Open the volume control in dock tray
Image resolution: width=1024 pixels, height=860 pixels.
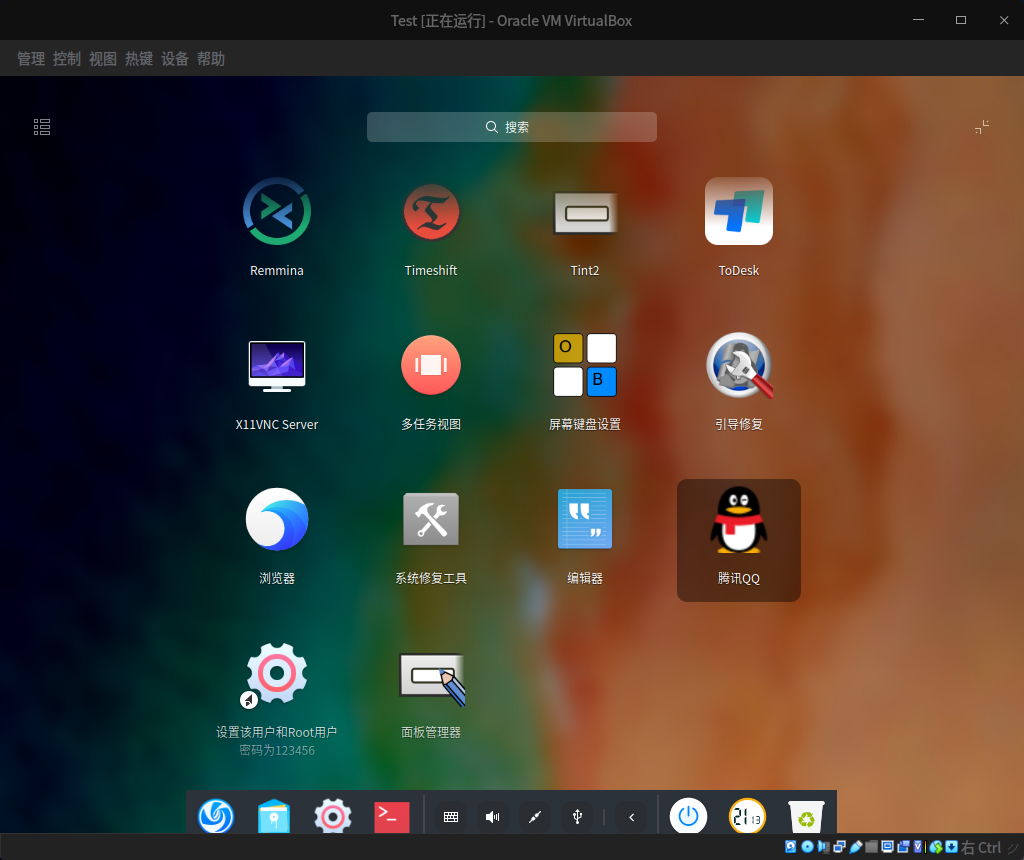(492, 817)
